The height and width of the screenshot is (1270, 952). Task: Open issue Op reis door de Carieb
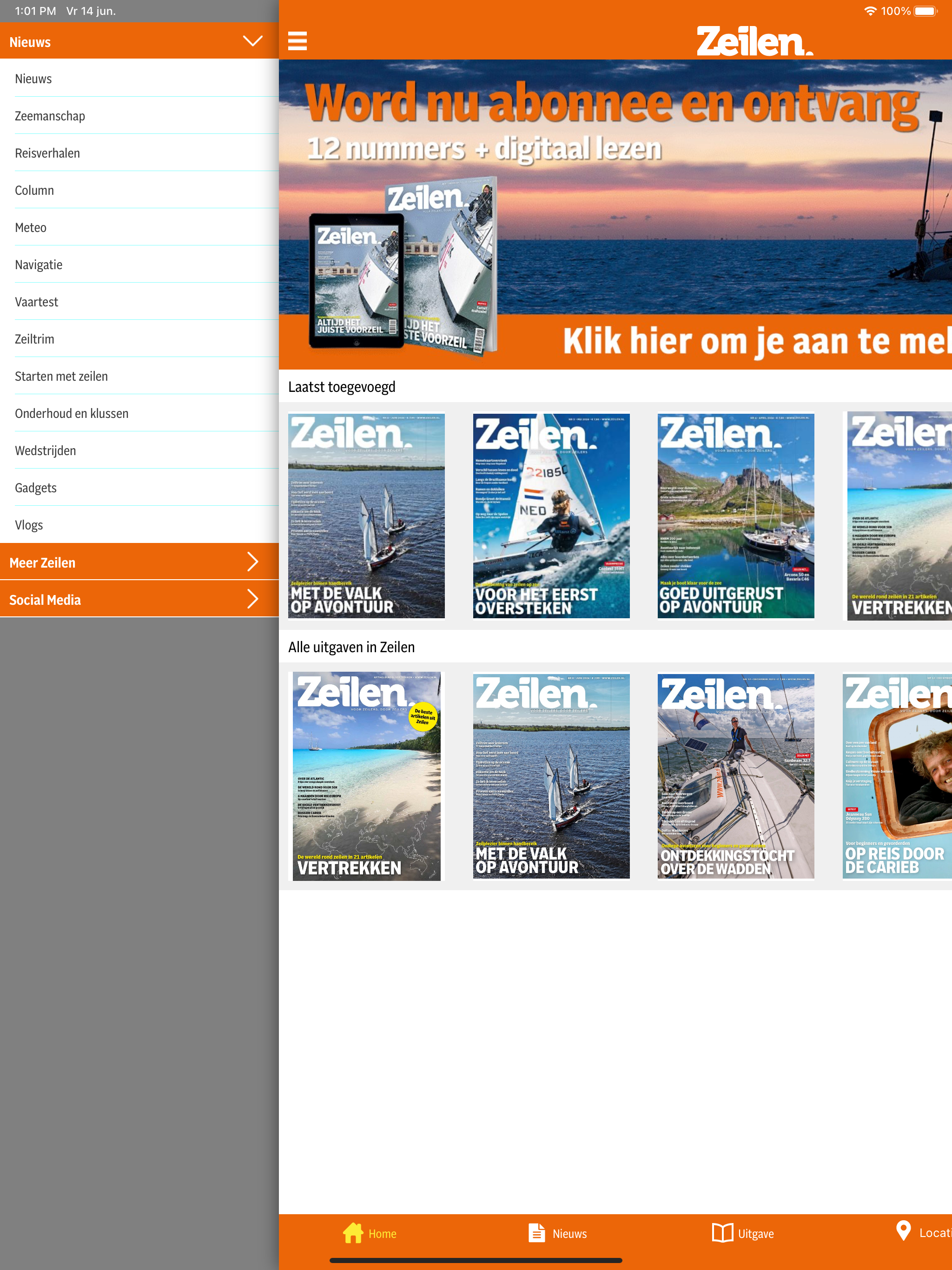tap(897, 776)
